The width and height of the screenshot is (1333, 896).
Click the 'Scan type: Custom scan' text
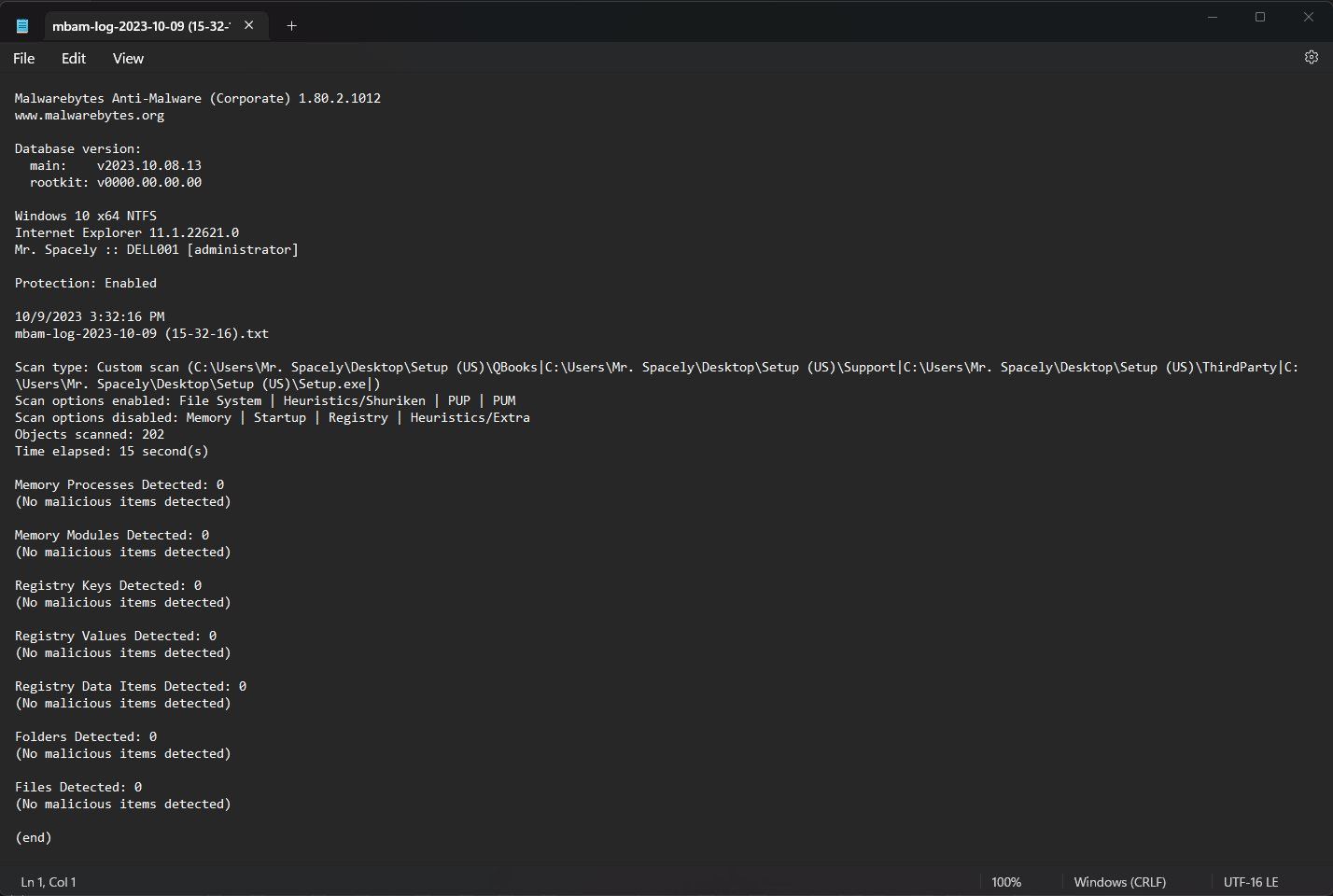click(x=97, y=367)
